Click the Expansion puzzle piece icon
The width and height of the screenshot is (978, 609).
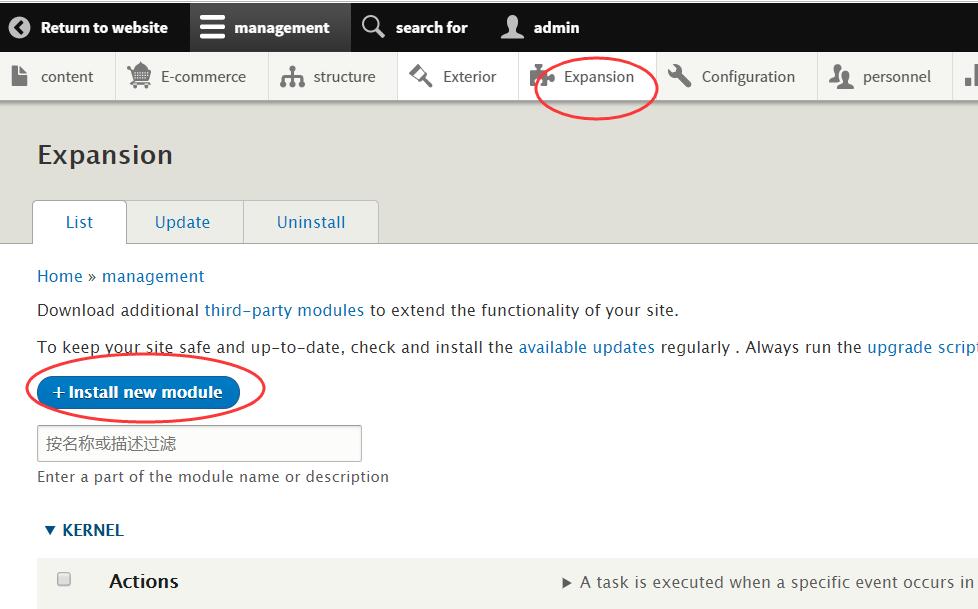542,77
